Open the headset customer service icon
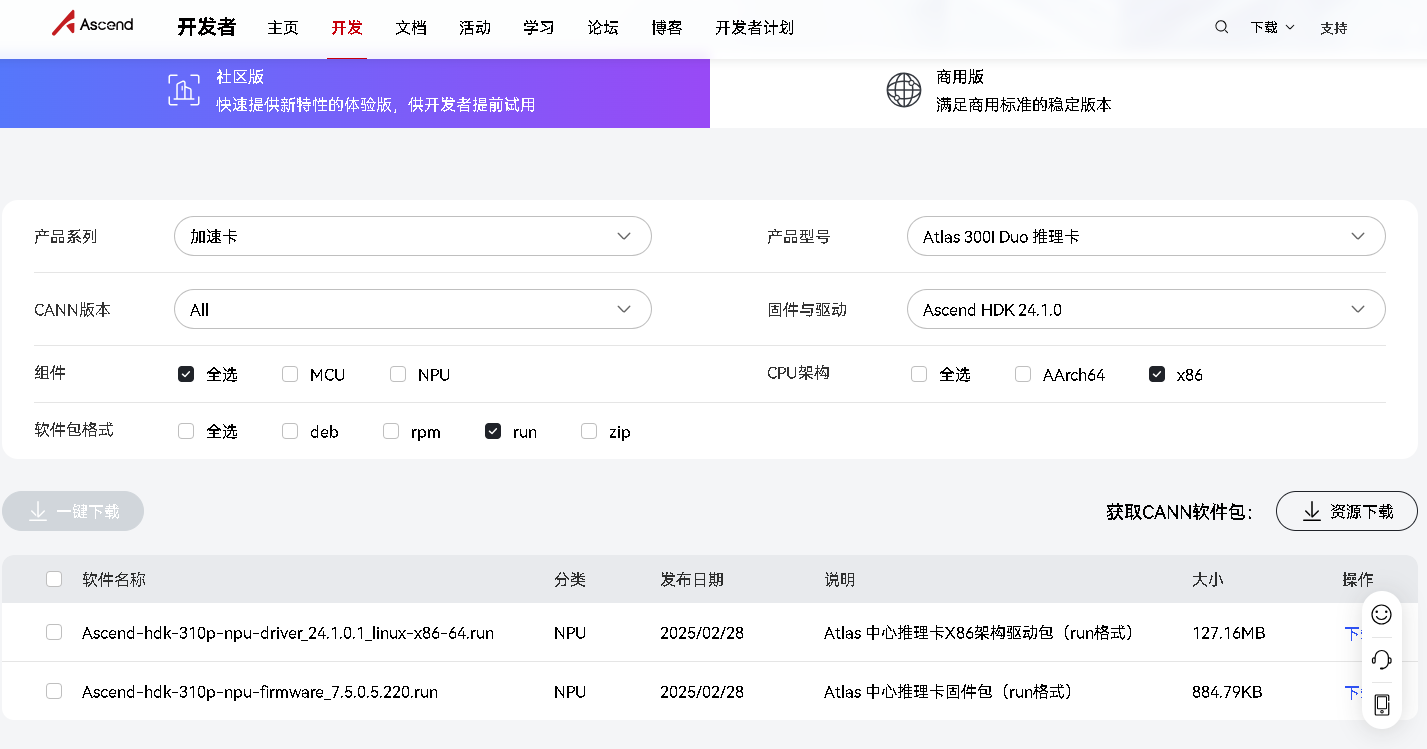This screenshot has height=749, width=1427. 1381,659
